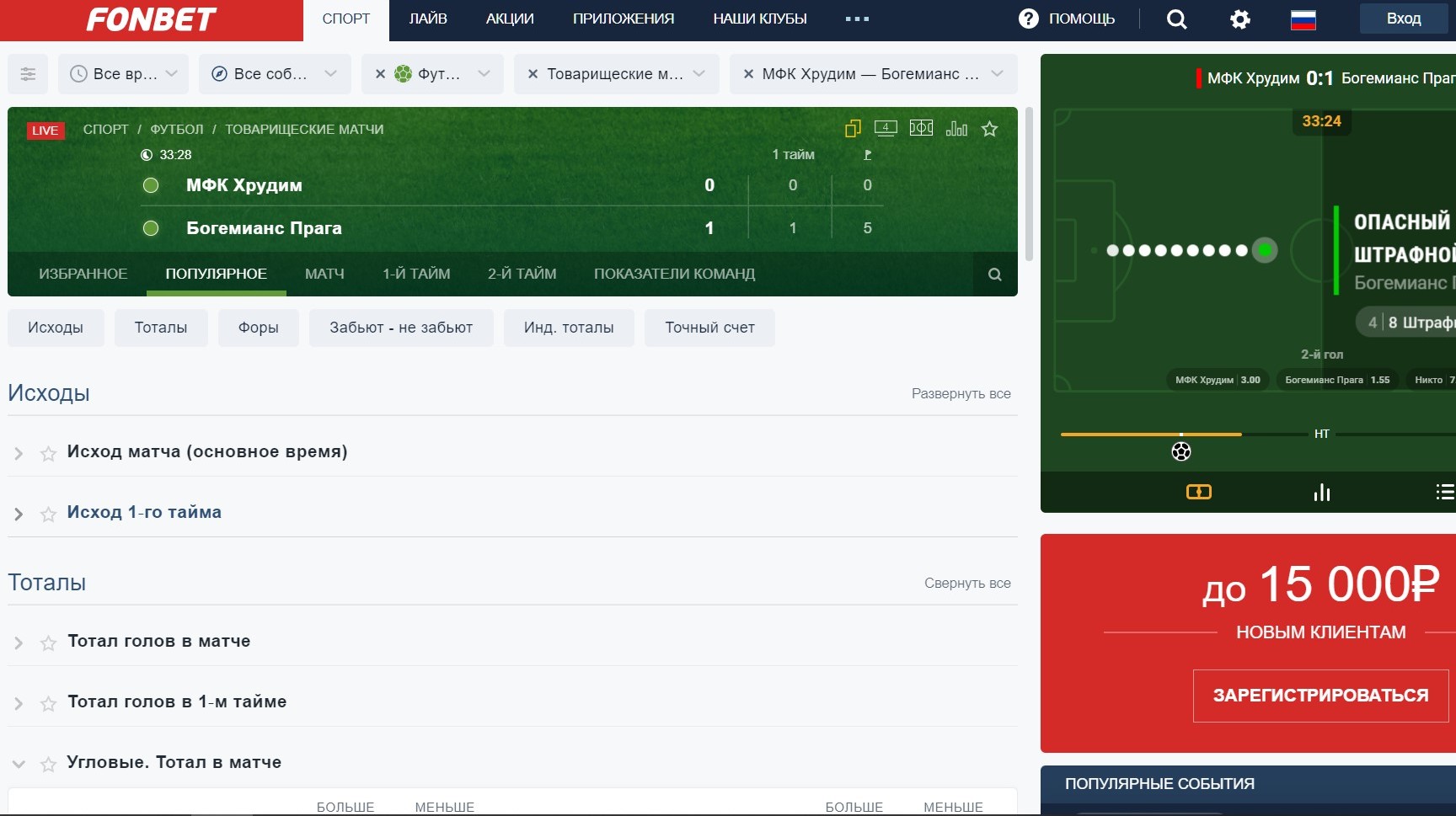
Task: Open the three-dot more menu in navigation
Action: pos(857,19)
